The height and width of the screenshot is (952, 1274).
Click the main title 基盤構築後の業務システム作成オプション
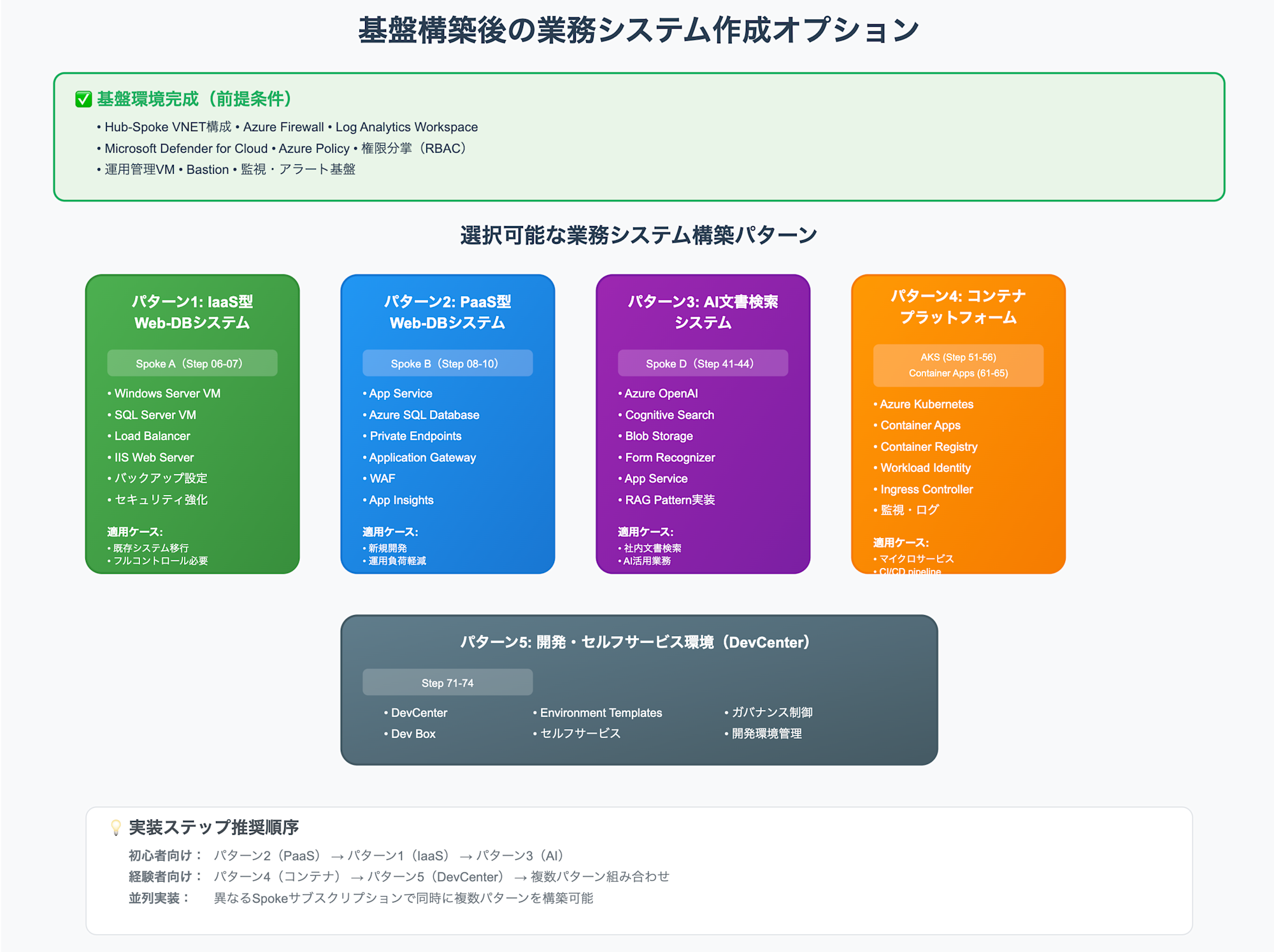pyautogui.click(x=639, y=31)
